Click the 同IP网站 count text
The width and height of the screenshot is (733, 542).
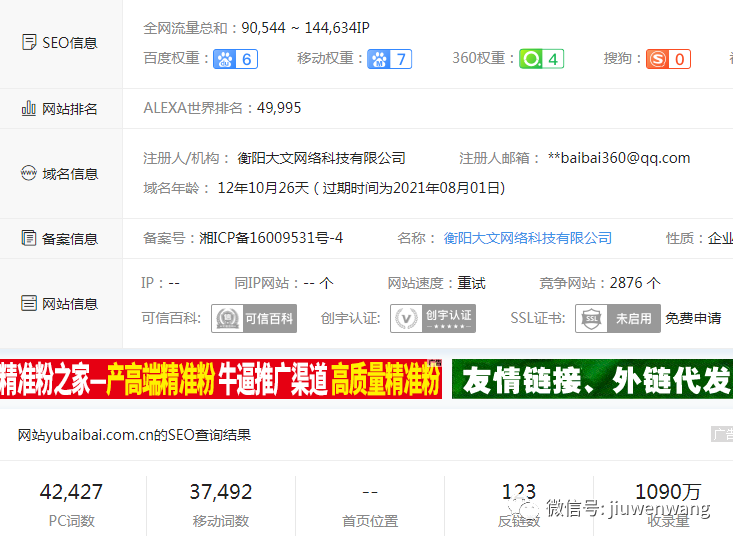318,283
